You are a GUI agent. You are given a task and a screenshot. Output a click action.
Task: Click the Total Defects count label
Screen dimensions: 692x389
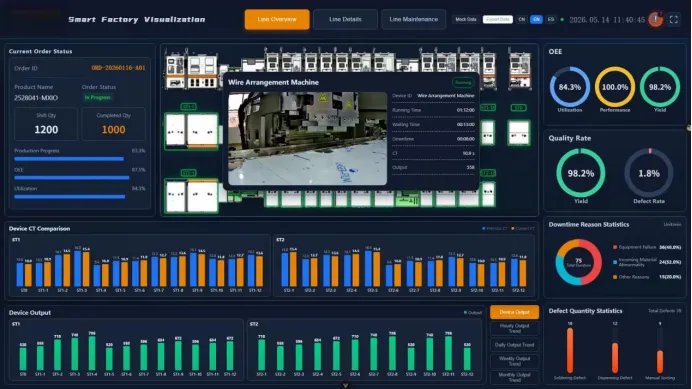point(664,311)
